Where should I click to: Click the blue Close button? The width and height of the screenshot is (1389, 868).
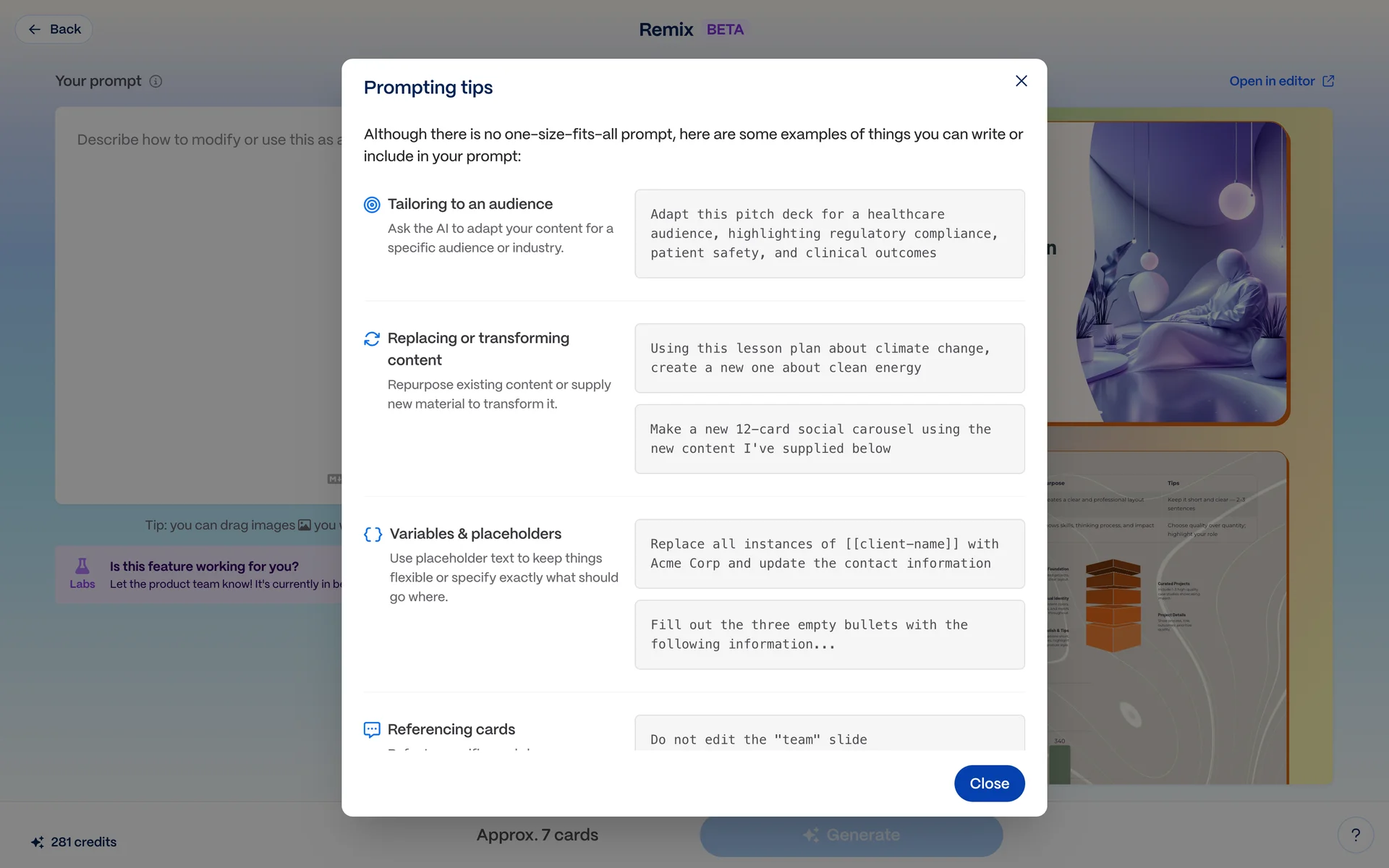tap(989, 783)
